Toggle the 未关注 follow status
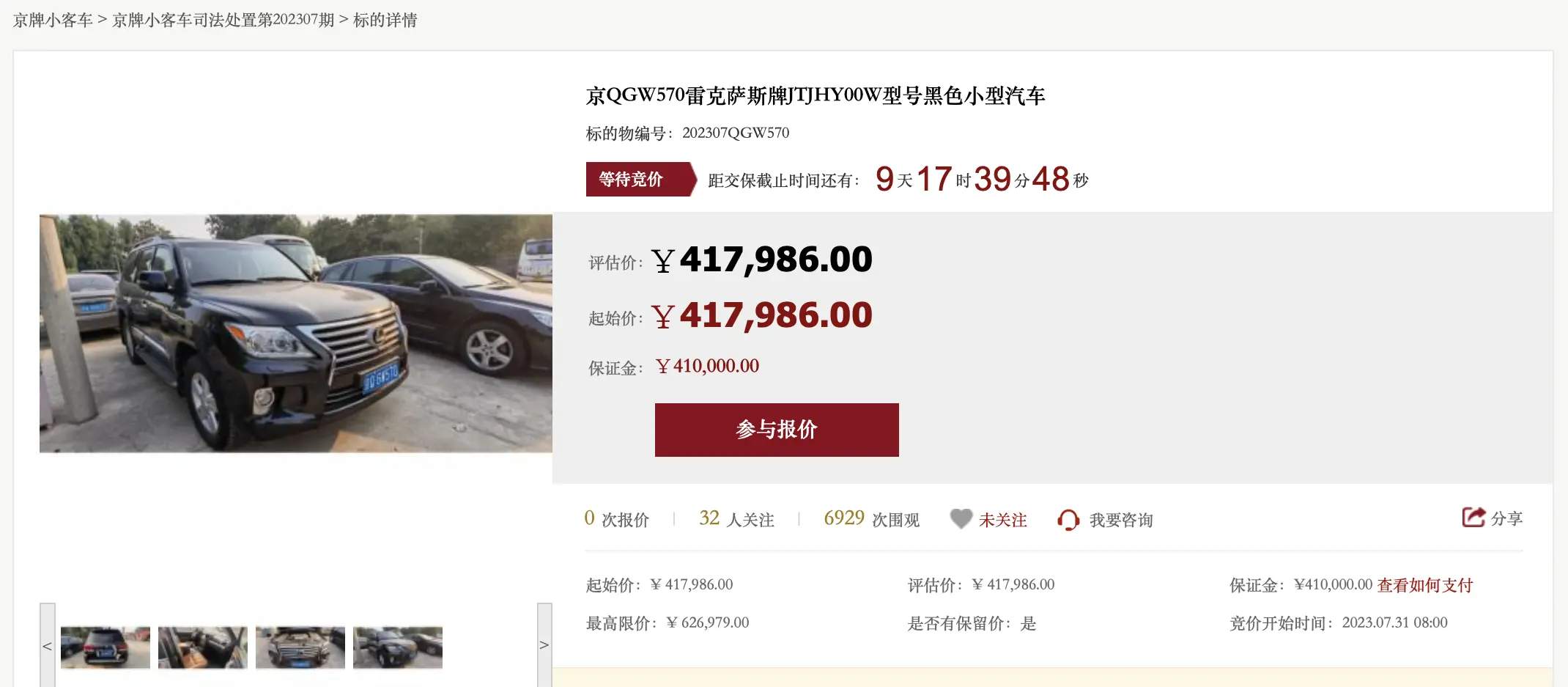The width and height of the screenshot is (1568, 687). (x=1002, y=520)
